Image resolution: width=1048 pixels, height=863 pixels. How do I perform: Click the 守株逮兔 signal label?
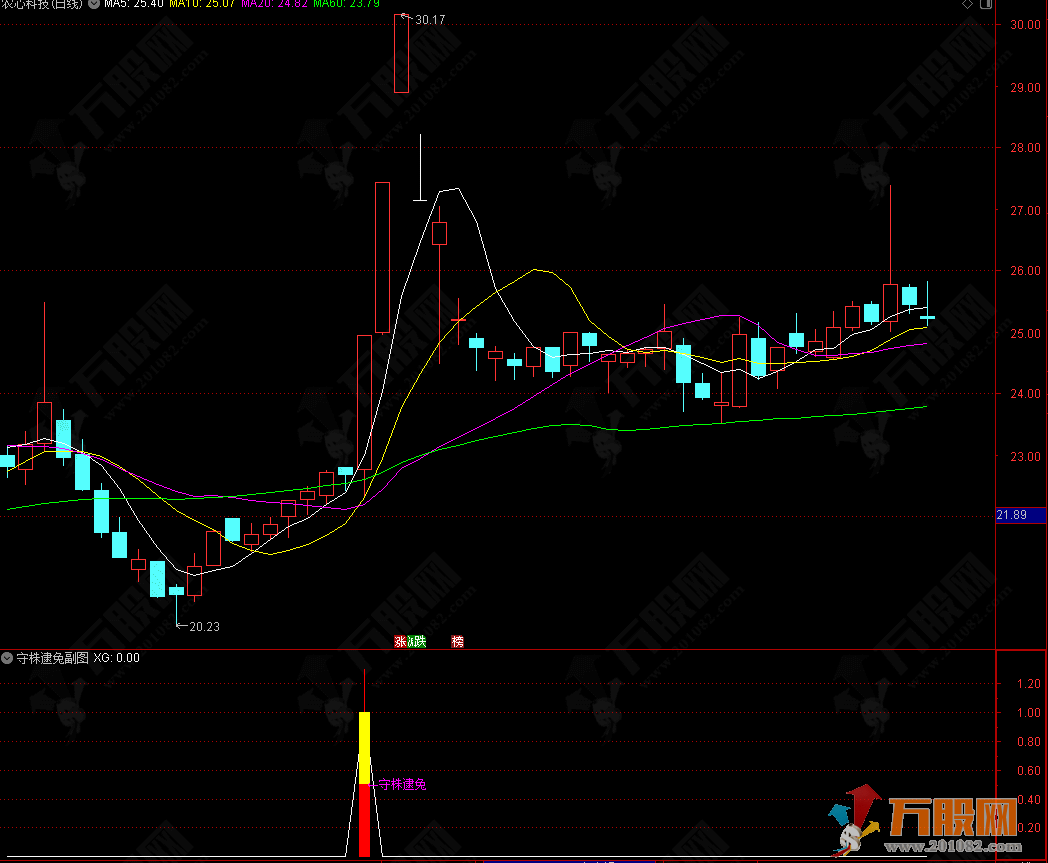click(401, 785)
